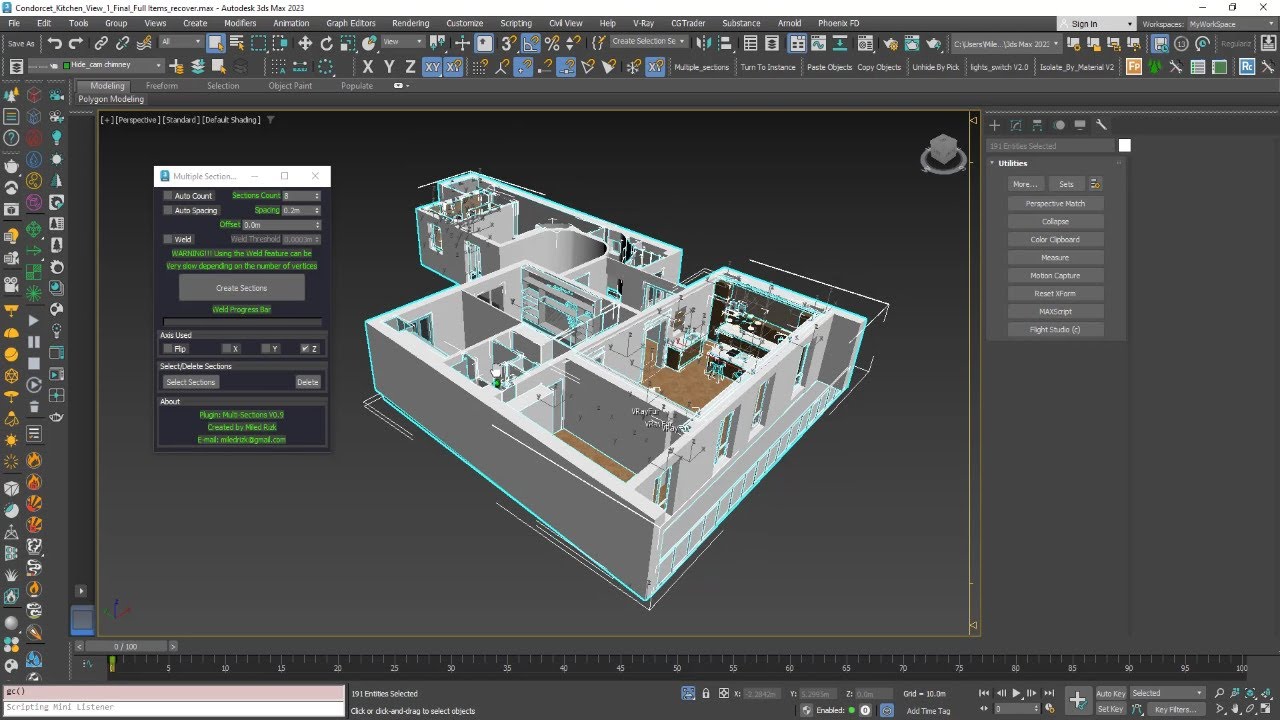The image size is (1280, 720).
Task: Click the Selection Lock padlock icon
Action: click(706, 693)
